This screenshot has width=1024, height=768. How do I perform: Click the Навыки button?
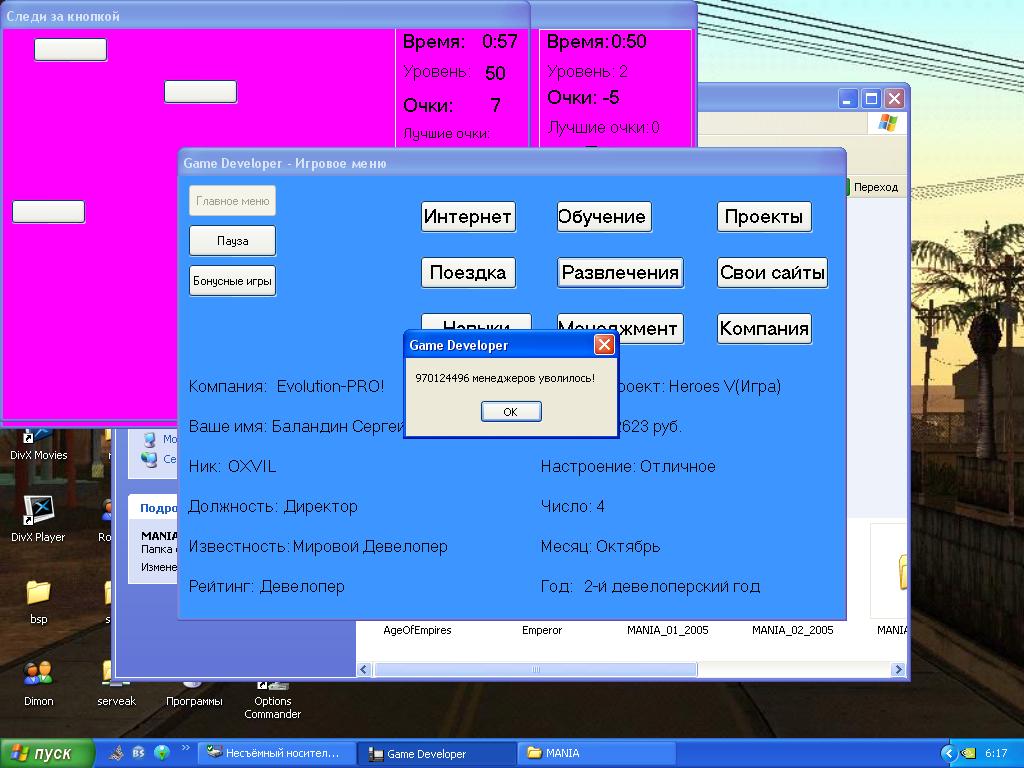click(476, 323)
